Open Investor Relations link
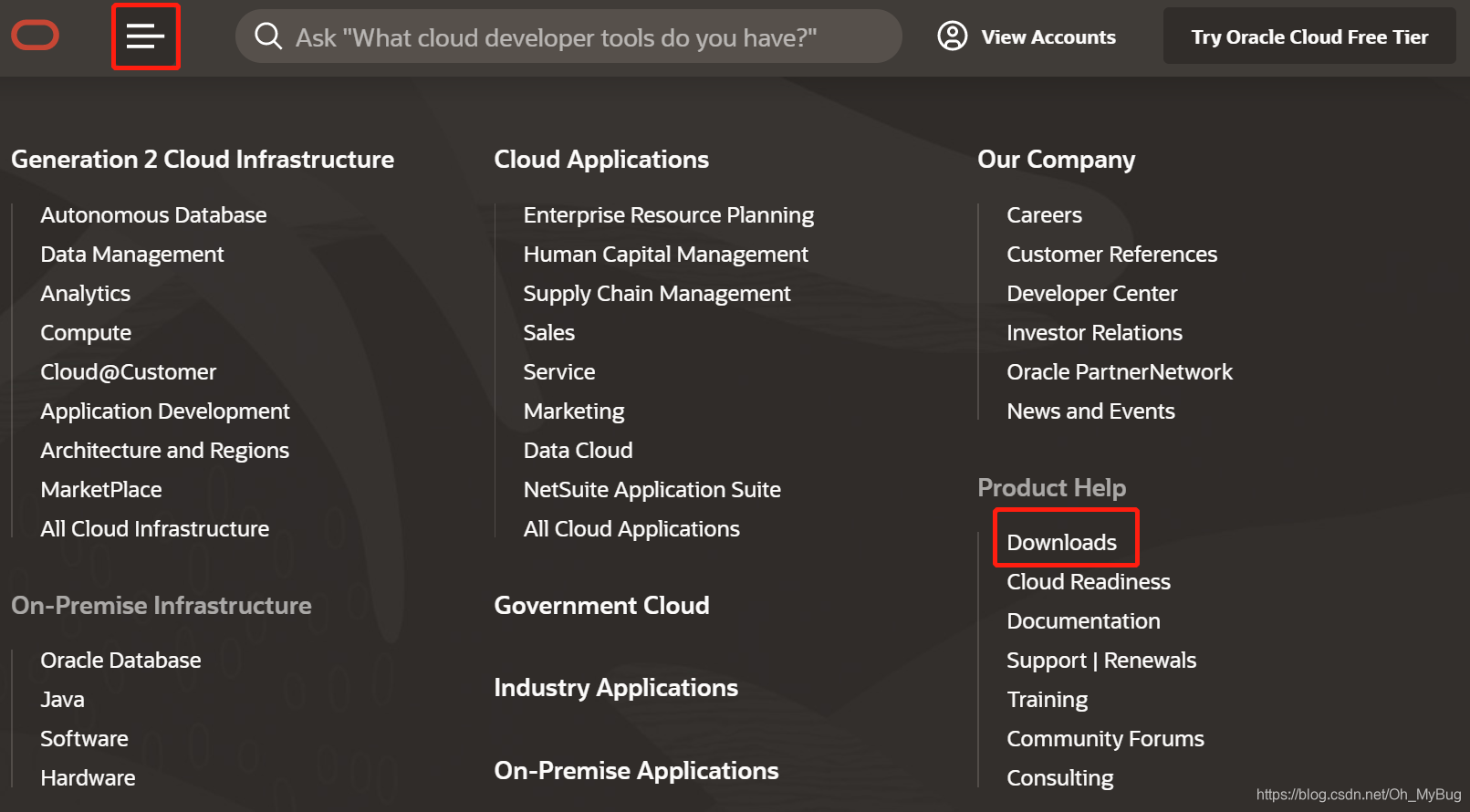Viewport: 1470px width, 812px height. (x=1095, y=333)
